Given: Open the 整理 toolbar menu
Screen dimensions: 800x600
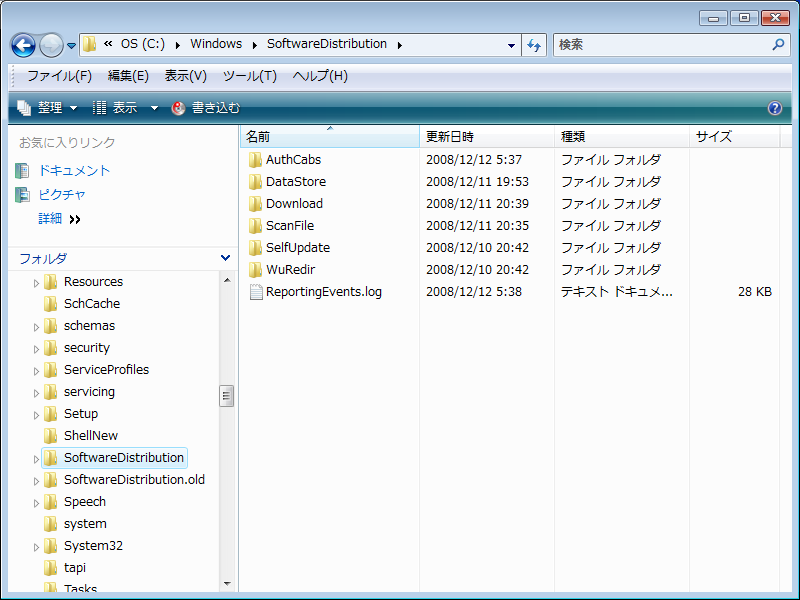Looking at the screenshot, I should (x=47, y=108).
